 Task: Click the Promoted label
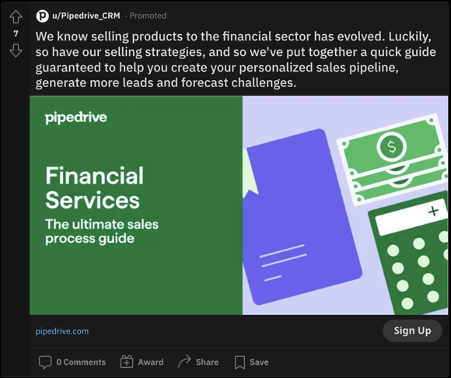148,16
